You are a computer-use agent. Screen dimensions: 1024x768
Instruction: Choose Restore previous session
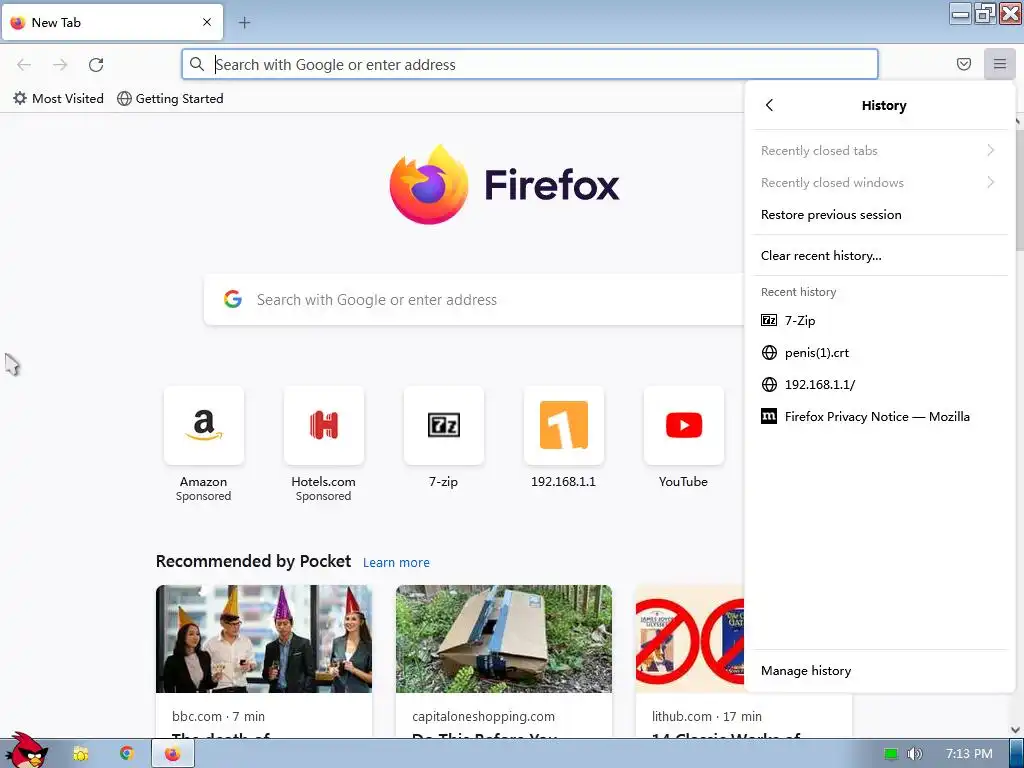(879, 215)
